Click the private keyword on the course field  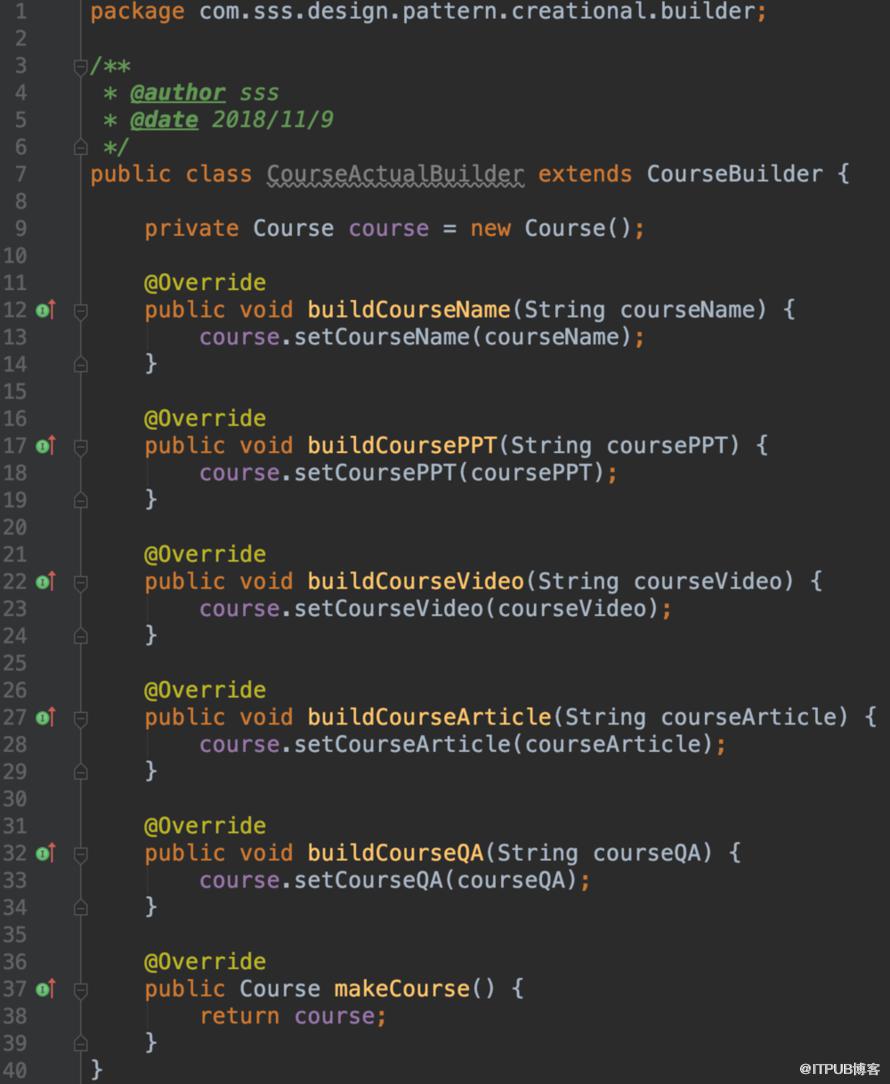(x=192, y=229)
